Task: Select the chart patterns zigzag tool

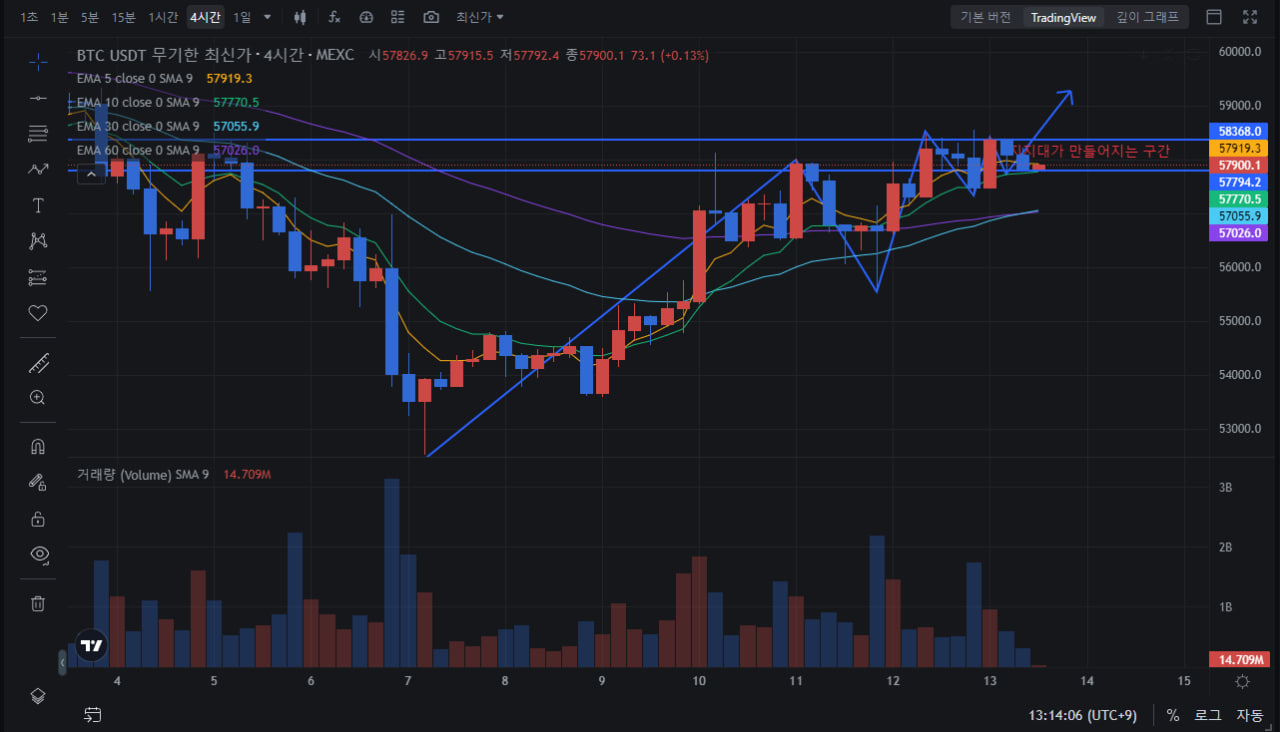Action: 38,169
